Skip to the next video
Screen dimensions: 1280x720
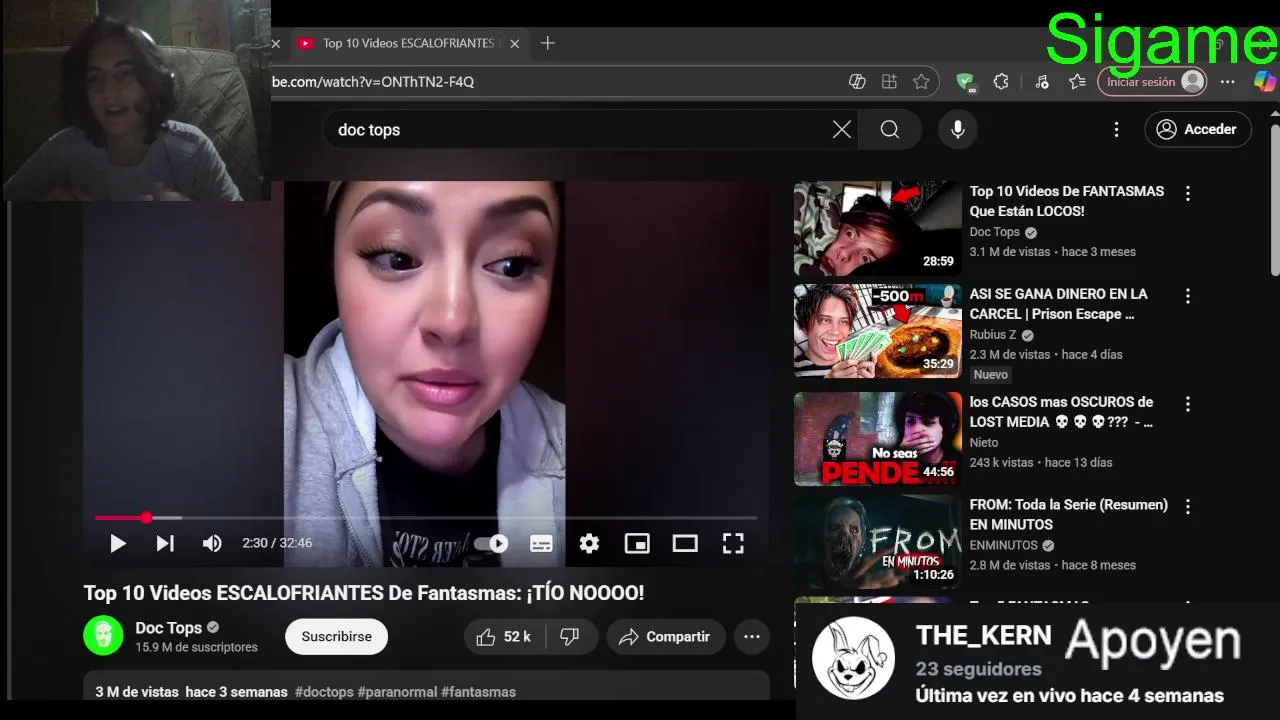click(x=165, y=543)
